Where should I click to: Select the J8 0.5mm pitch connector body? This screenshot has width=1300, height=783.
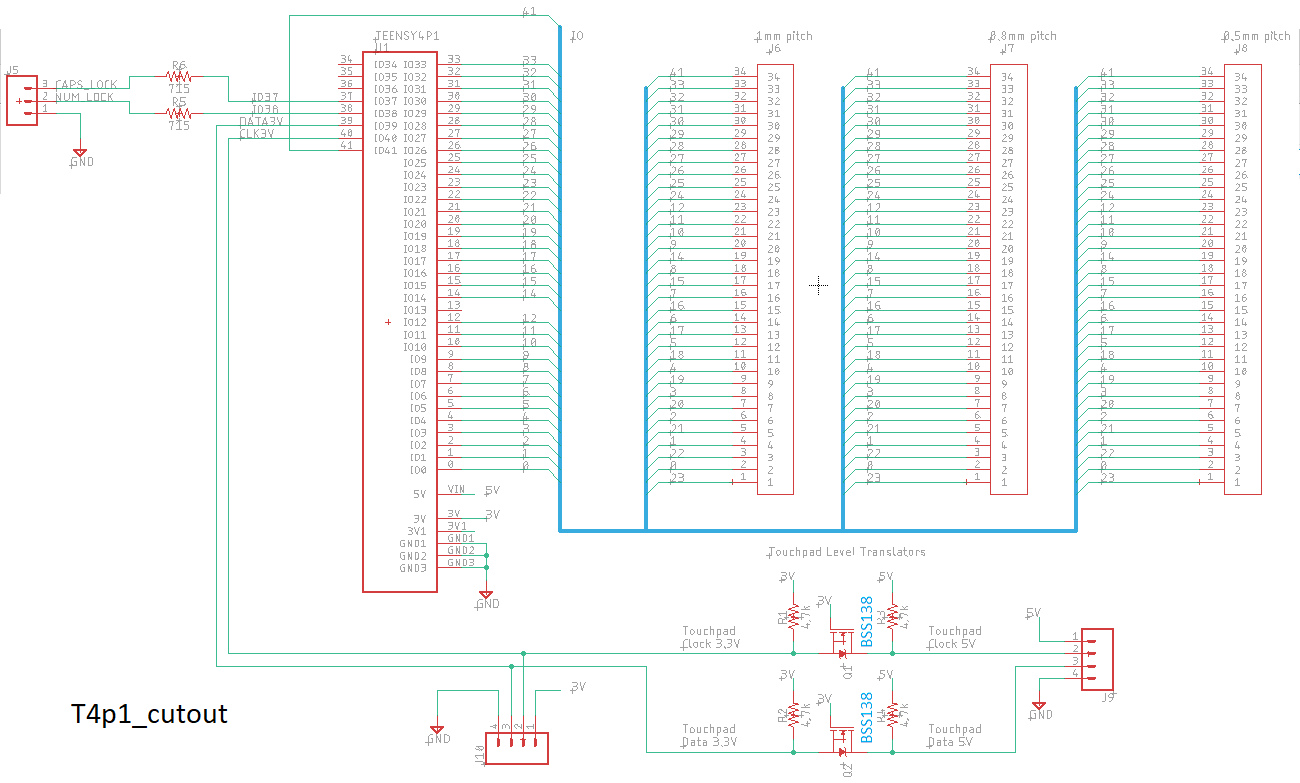(1245, 279)
